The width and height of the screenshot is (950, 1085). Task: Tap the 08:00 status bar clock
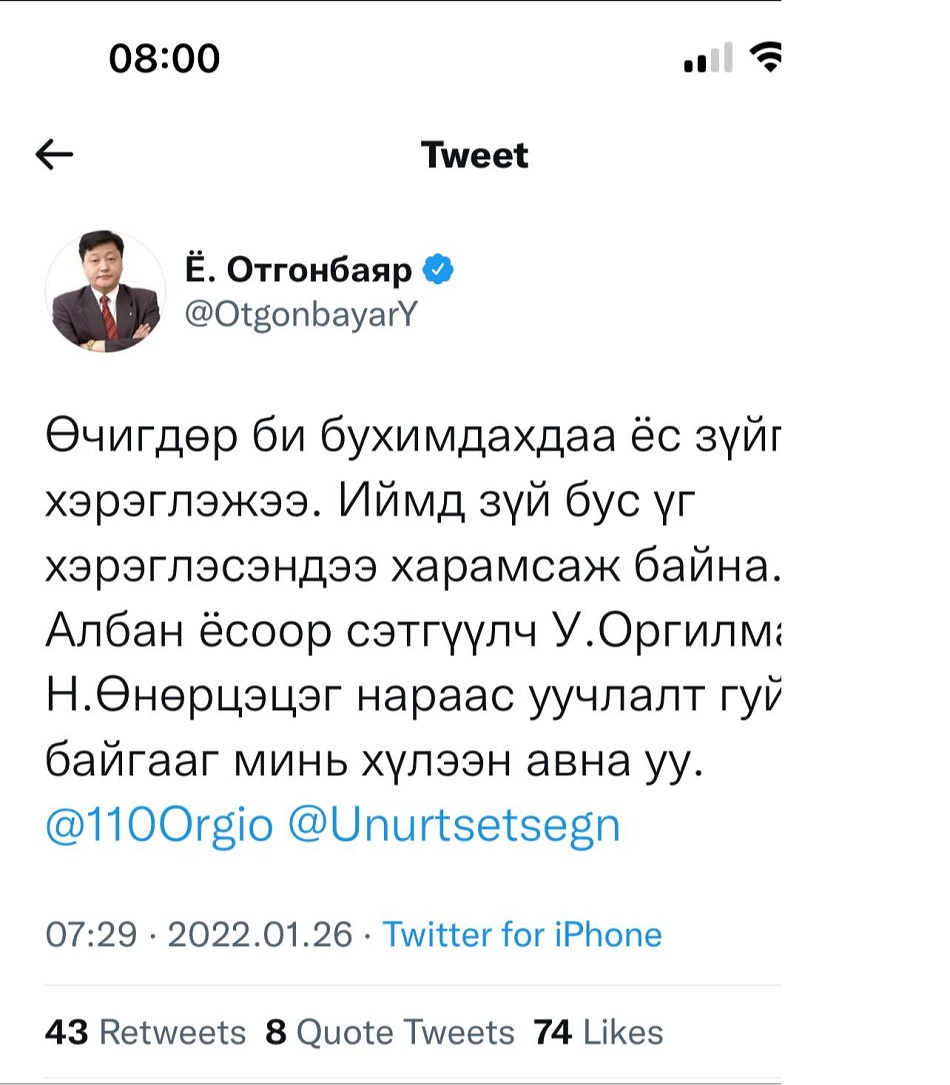164,58
